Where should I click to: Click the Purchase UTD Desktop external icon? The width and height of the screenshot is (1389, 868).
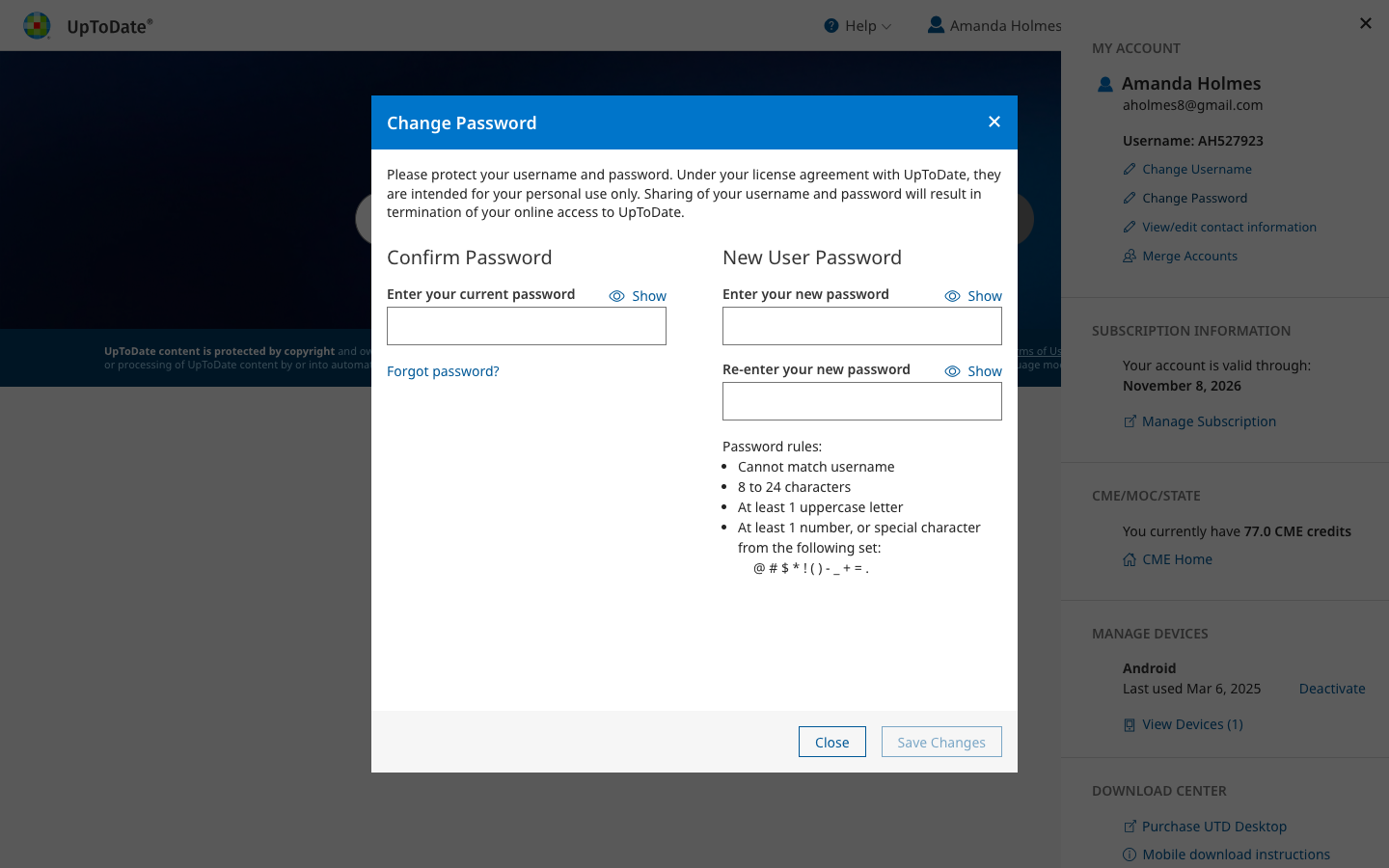[1130, 827]
